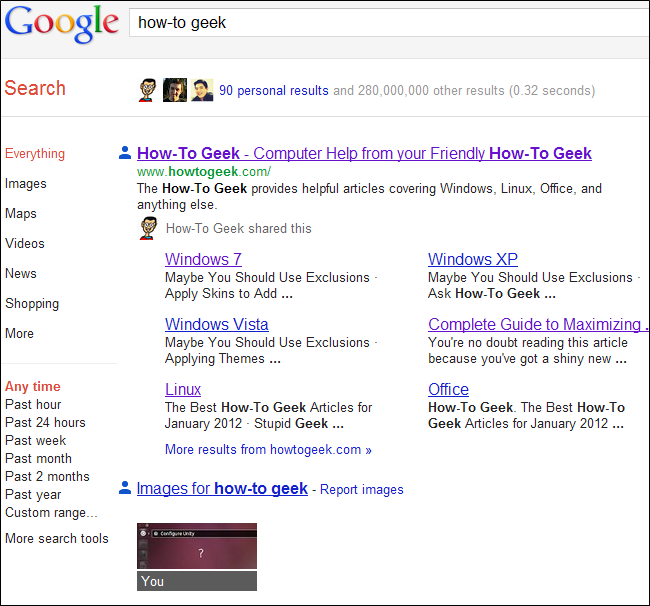This screenshot has width=650, height=606.
Task: Open Images for how-to geek link
Action: click(x=222, y=489)
